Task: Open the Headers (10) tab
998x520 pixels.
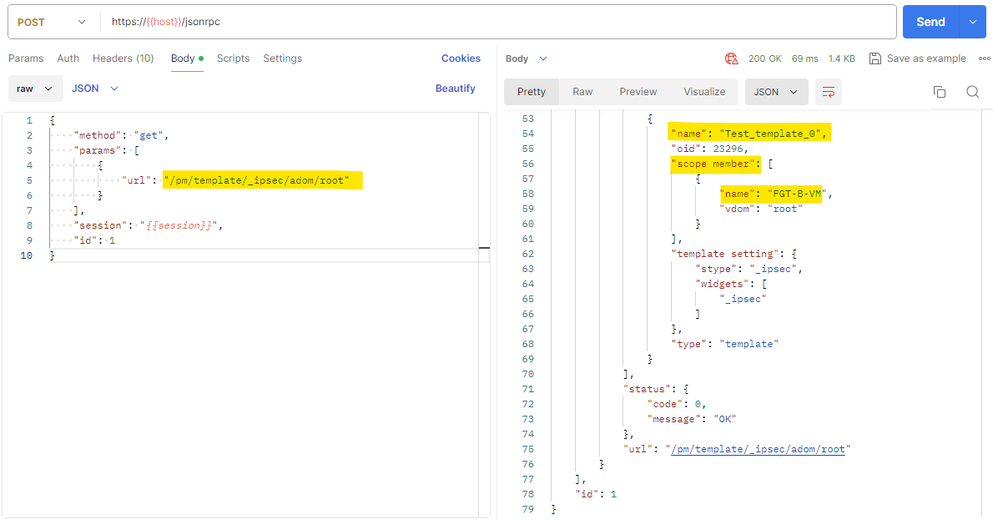Action: pyautogui.click(x=123, y=59)
